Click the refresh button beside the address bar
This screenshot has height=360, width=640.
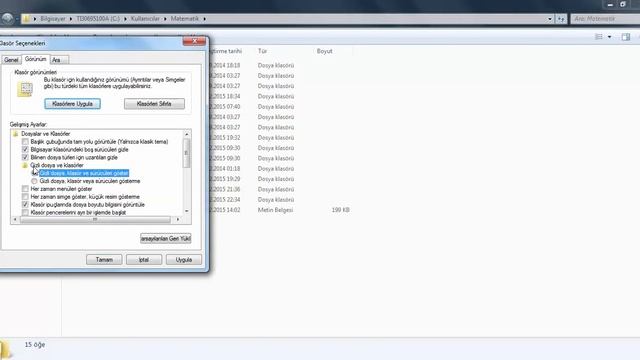pyautogui.click(x=561, y=19)
